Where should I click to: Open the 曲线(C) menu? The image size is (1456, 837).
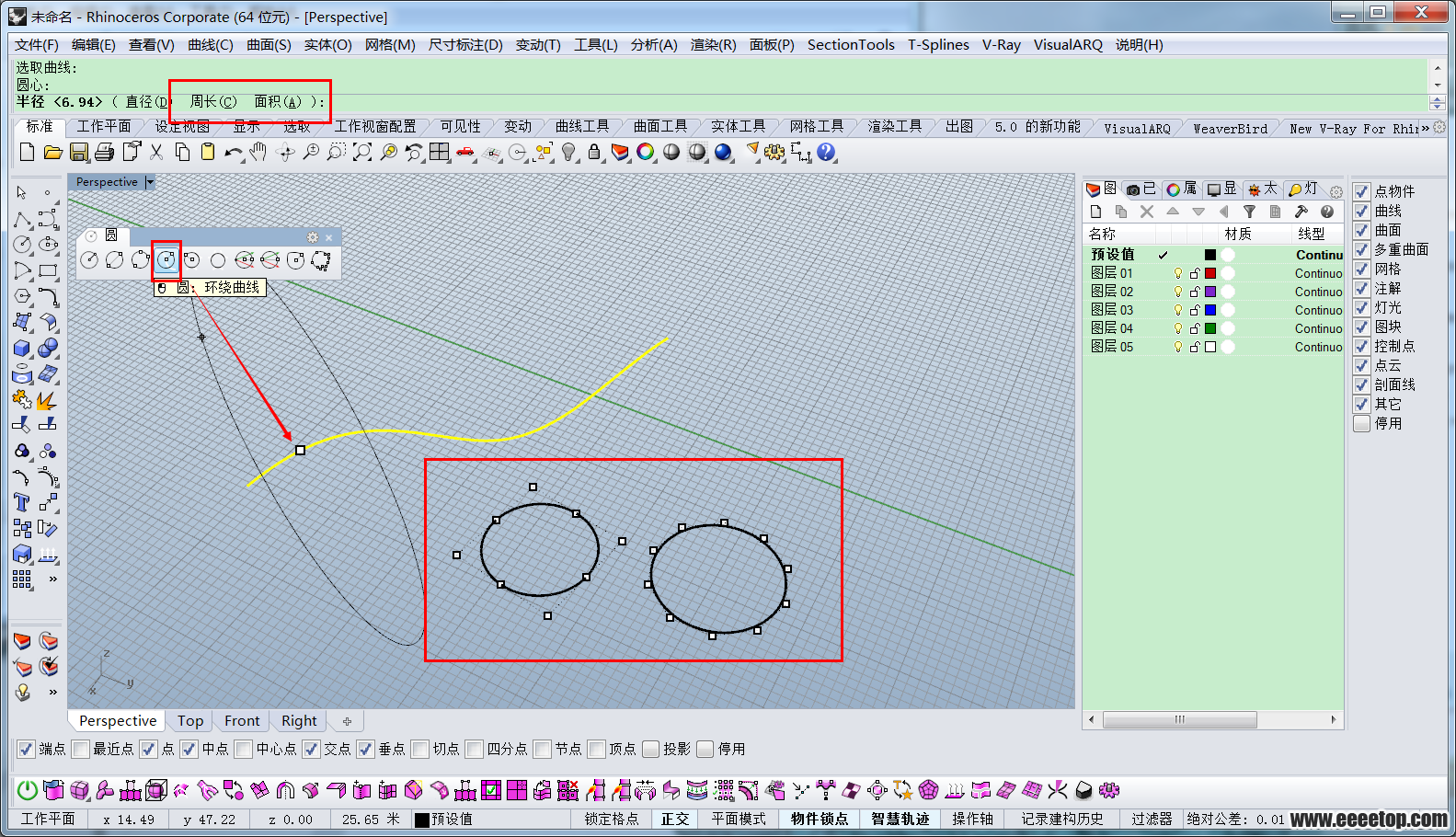tap(211, 44)
